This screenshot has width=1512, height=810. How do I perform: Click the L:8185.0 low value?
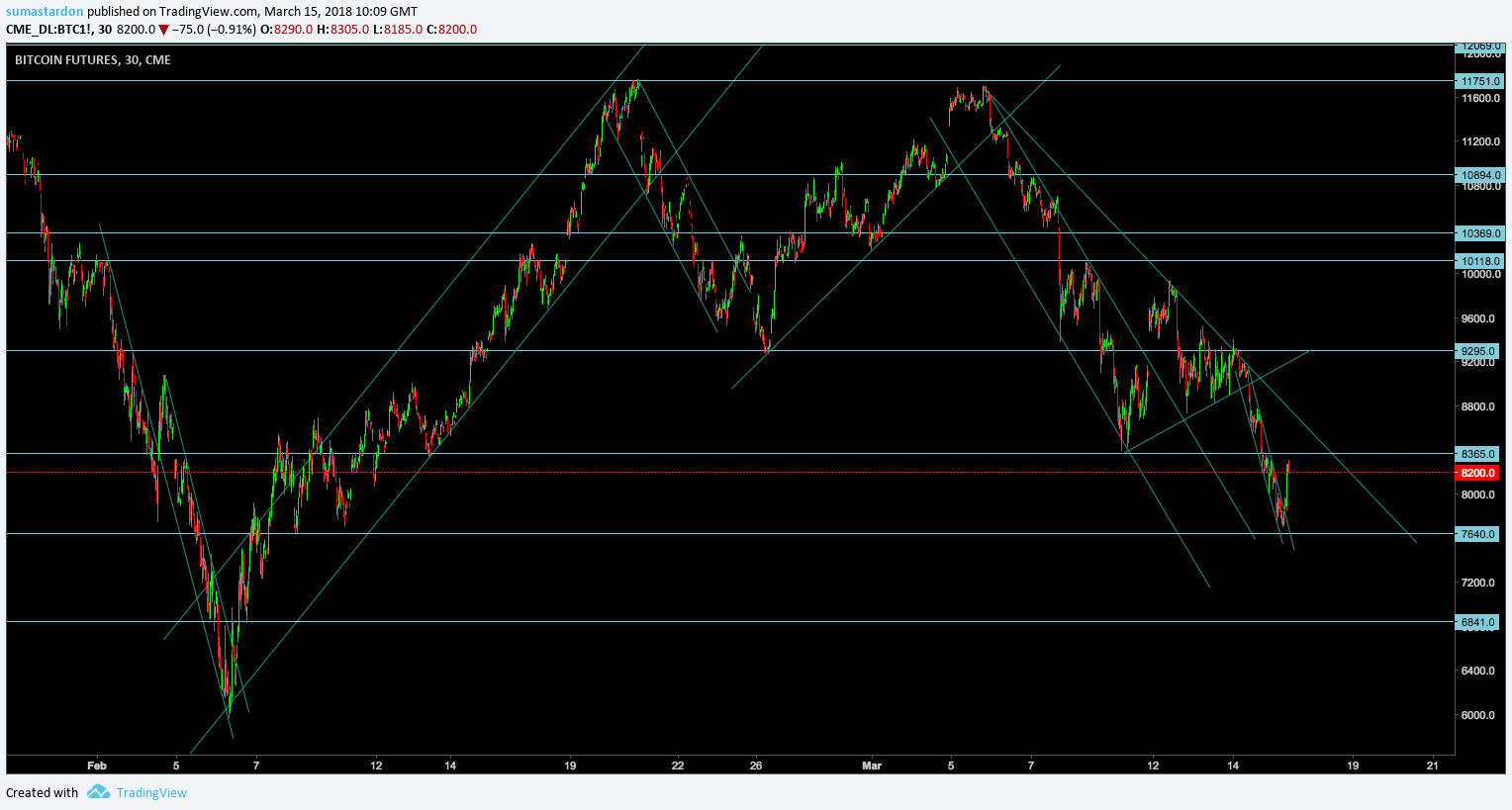pyautogui.click(x=398, y=30)
